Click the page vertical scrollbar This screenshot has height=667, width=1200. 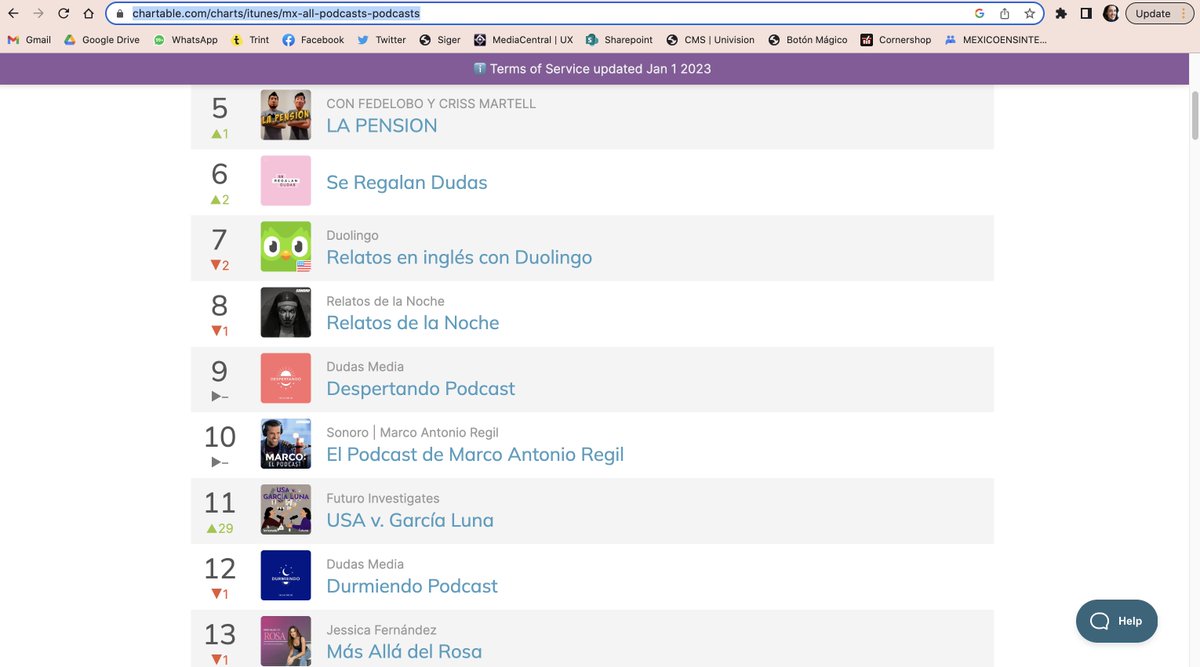(x=1193, y=115)
